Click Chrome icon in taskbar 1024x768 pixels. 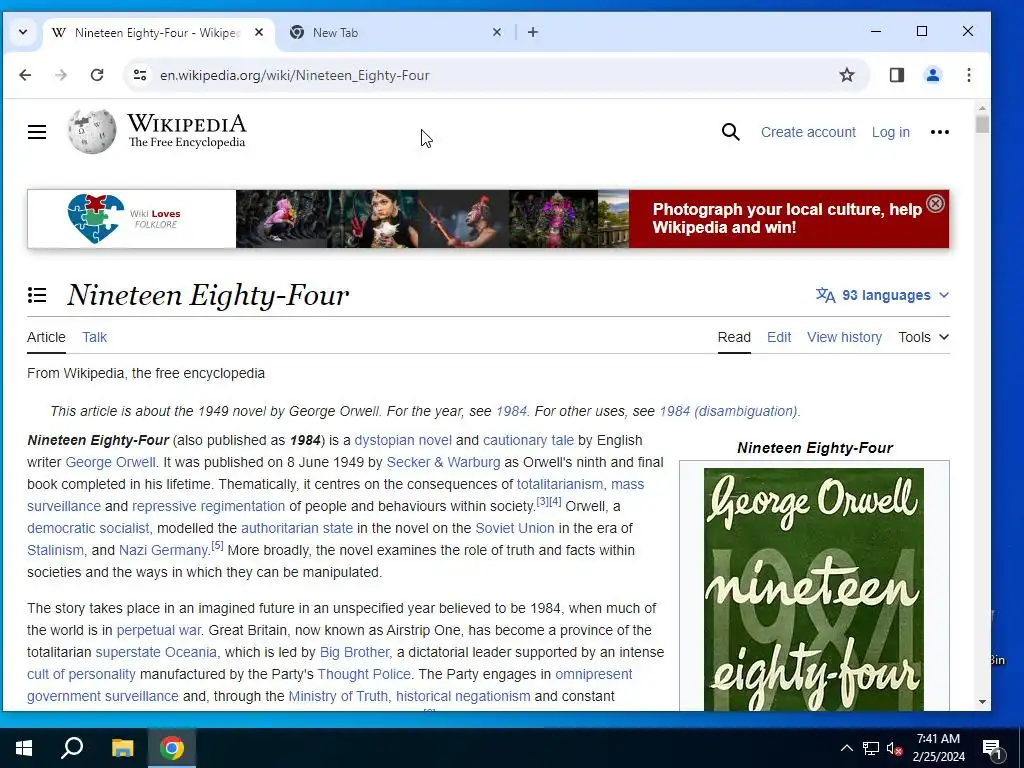(x=172, y=748)
